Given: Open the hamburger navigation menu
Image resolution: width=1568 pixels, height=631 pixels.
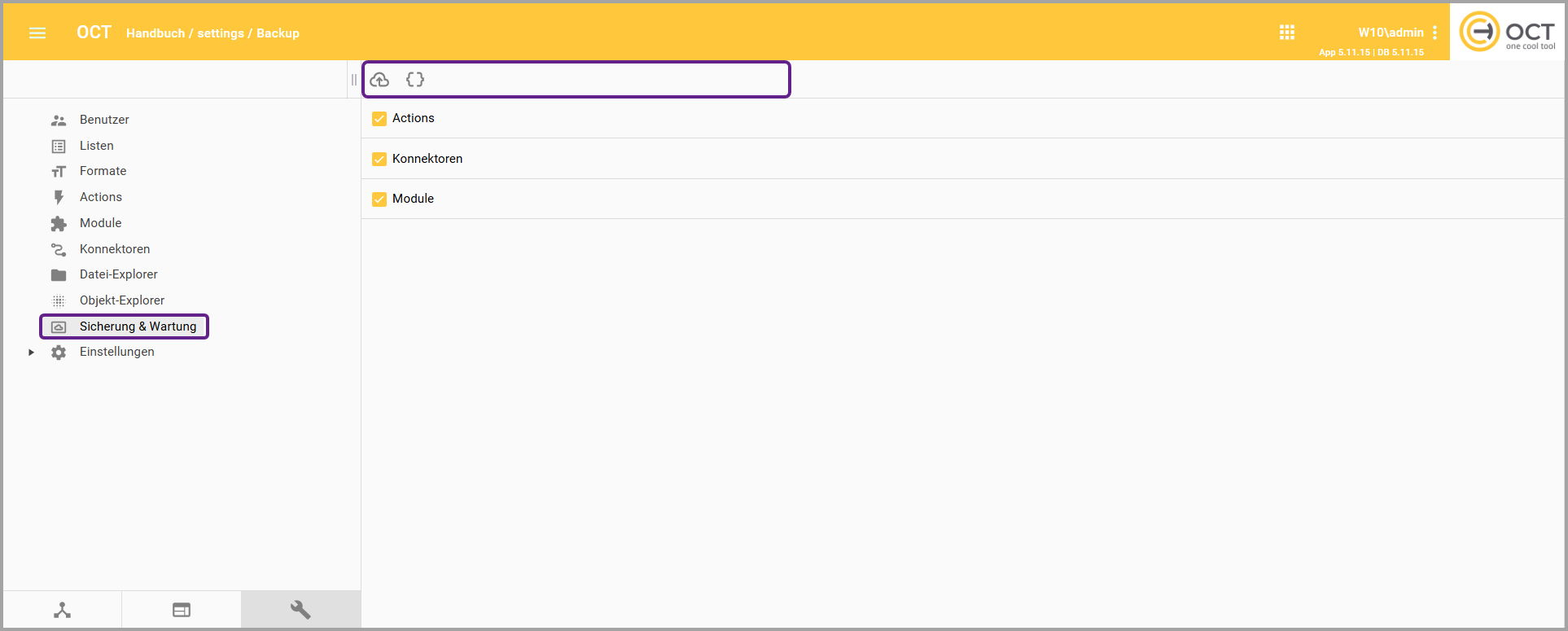Looking at the screenshot, I should [x=37, y=33].
